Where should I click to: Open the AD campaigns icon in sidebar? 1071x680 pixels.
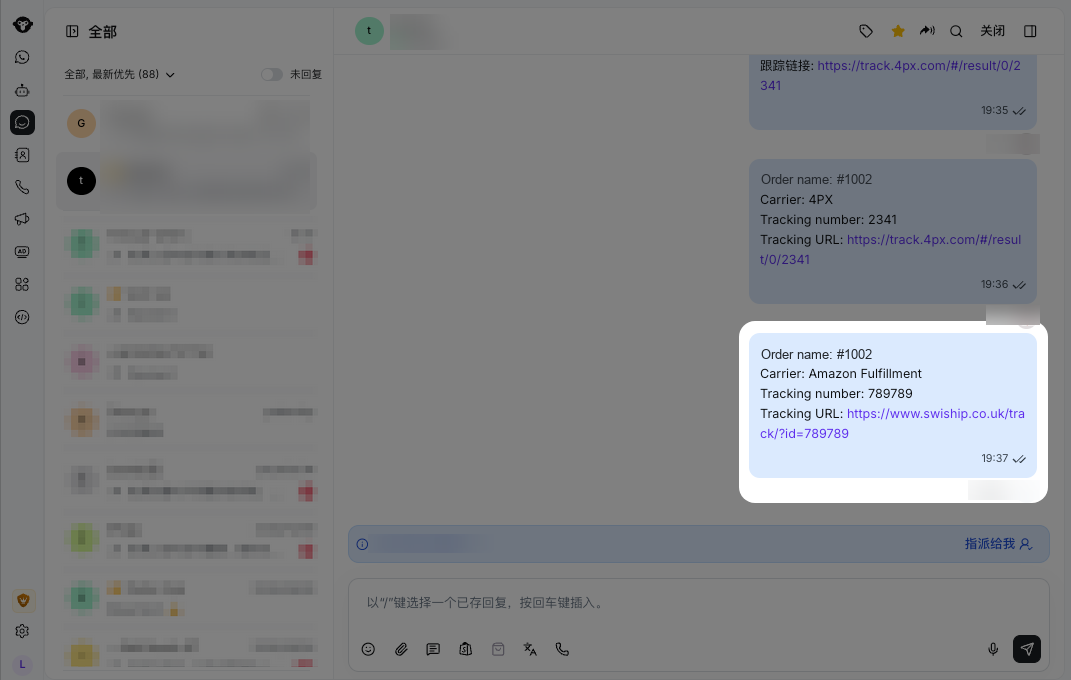click(22, 252)
